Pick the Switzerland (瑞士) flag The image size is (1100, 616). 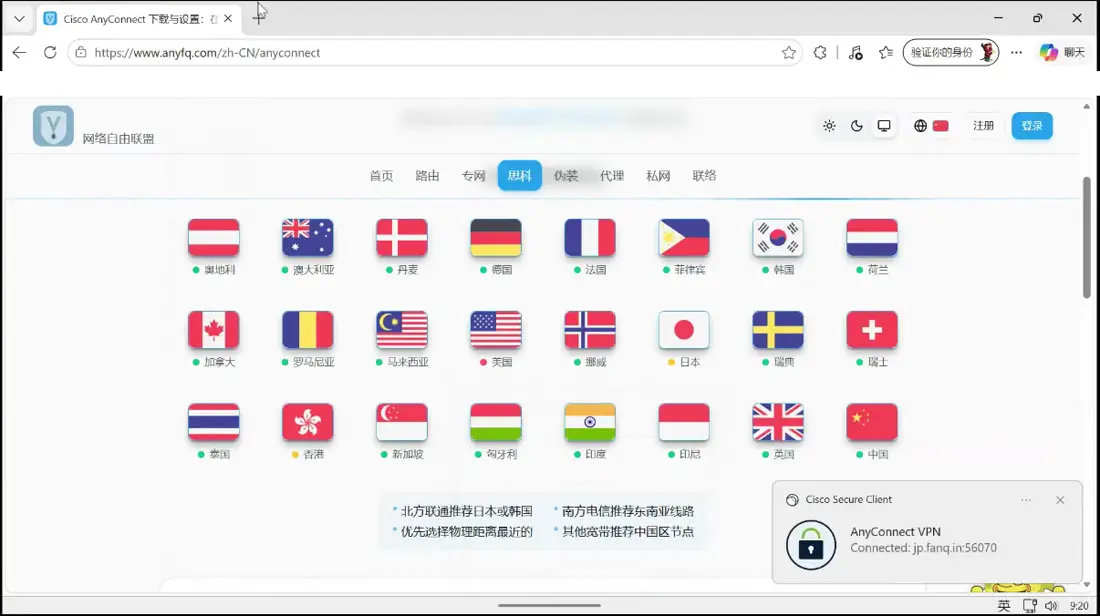pyautogui.click(x=872, y=330)
